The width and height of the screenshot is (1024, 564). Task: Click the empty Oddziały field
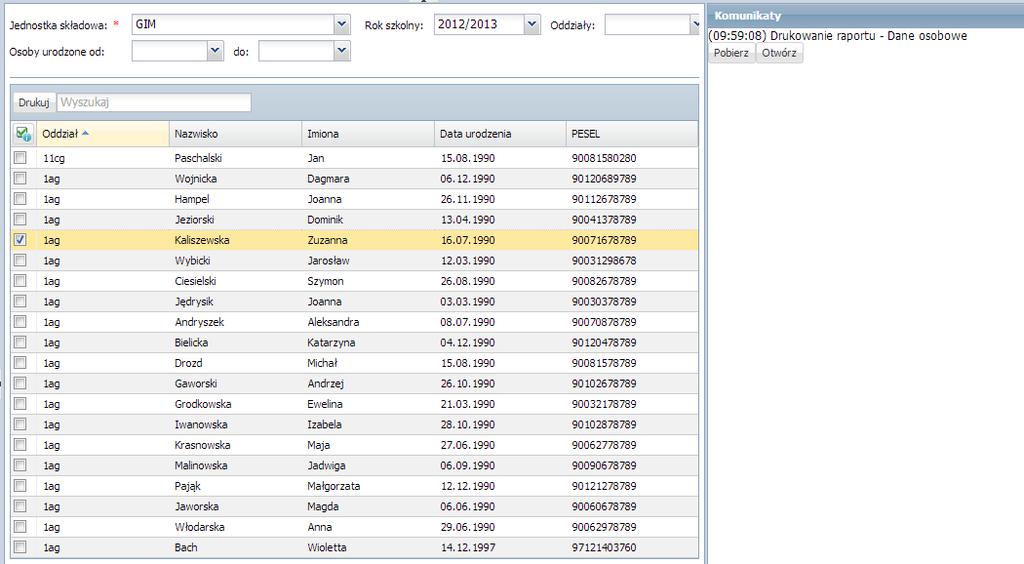tap(647, 25)
